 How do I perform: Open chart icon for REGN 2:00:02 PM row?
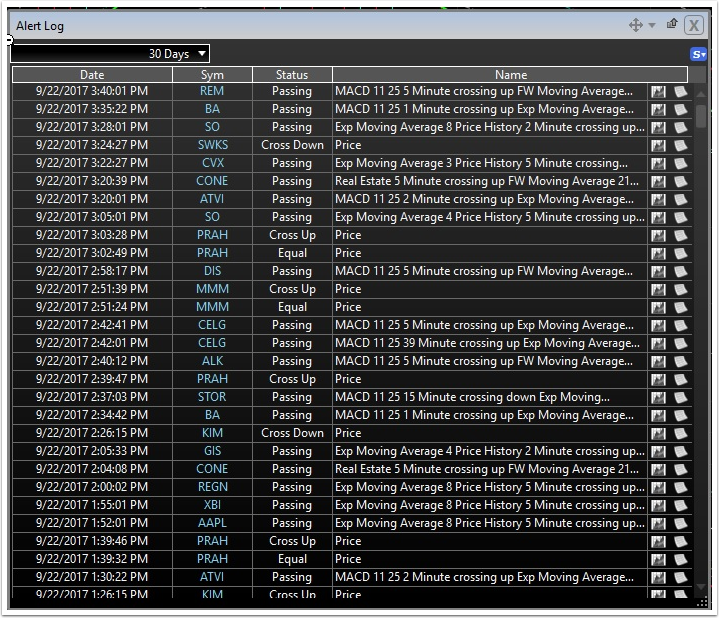[658, 487]
